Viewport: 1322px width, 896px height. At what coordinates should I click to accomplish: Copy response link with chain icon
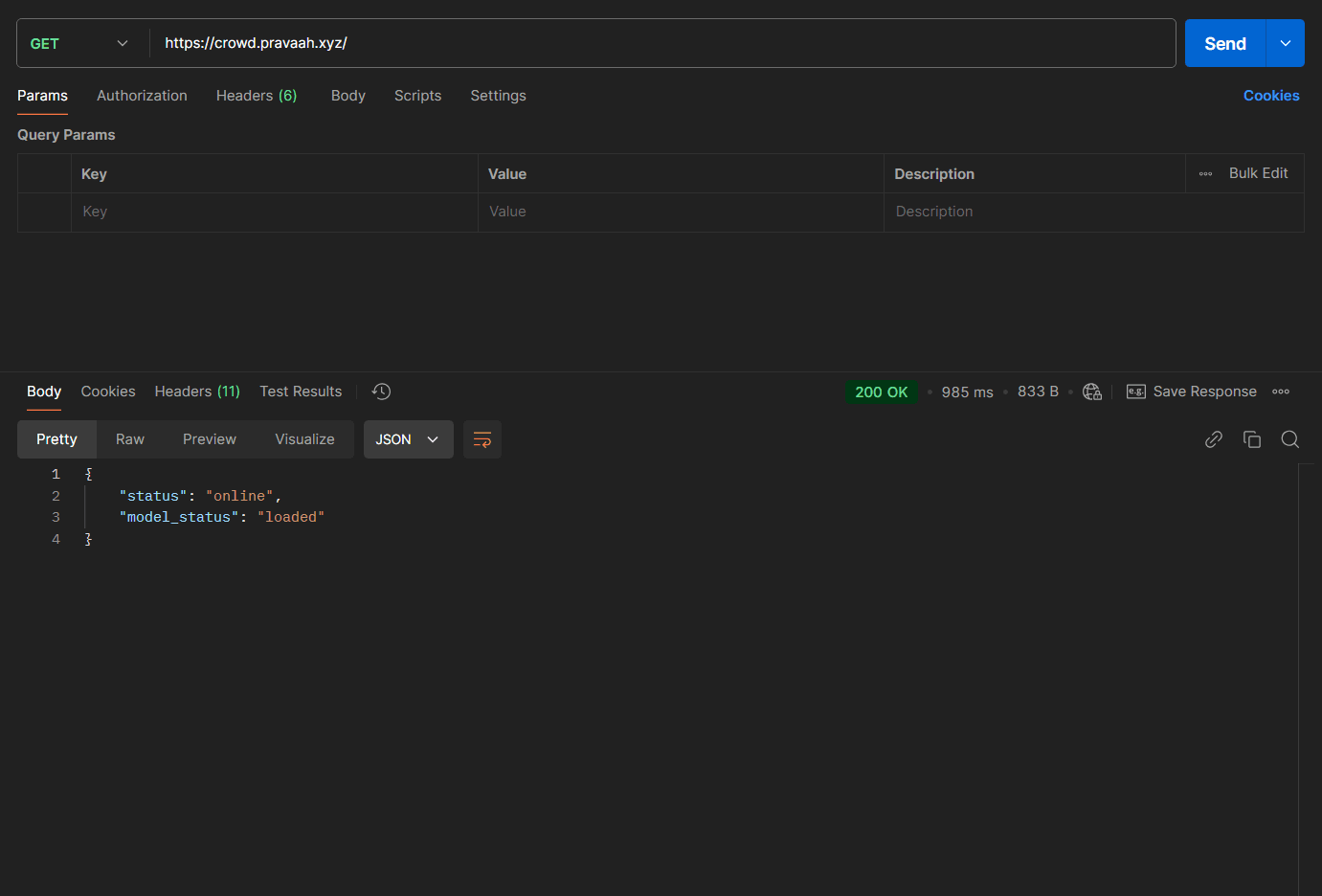point(1213,439)
